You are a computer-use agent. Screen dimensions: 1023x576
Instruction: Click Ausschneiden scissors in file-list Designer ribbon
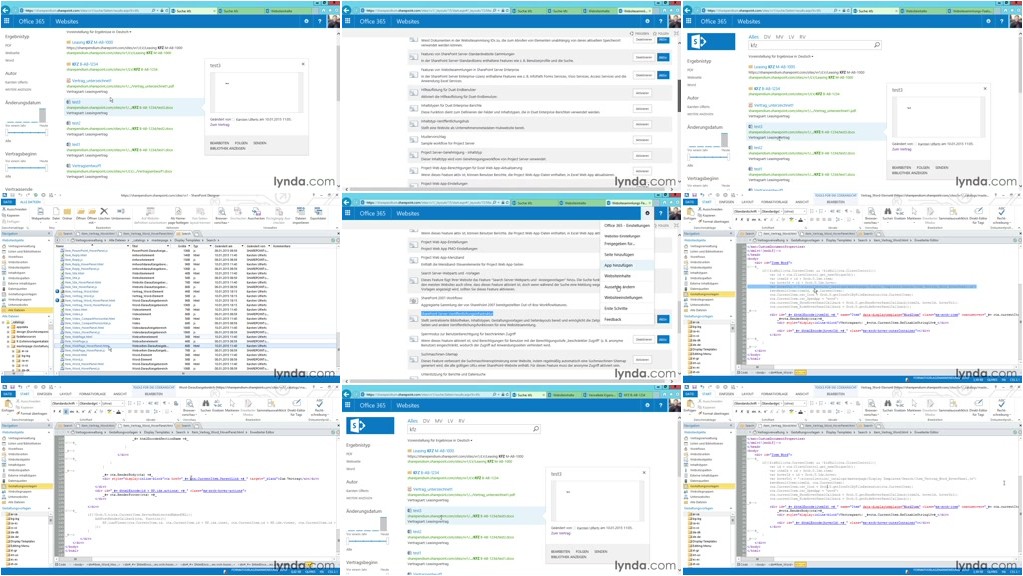5,209
